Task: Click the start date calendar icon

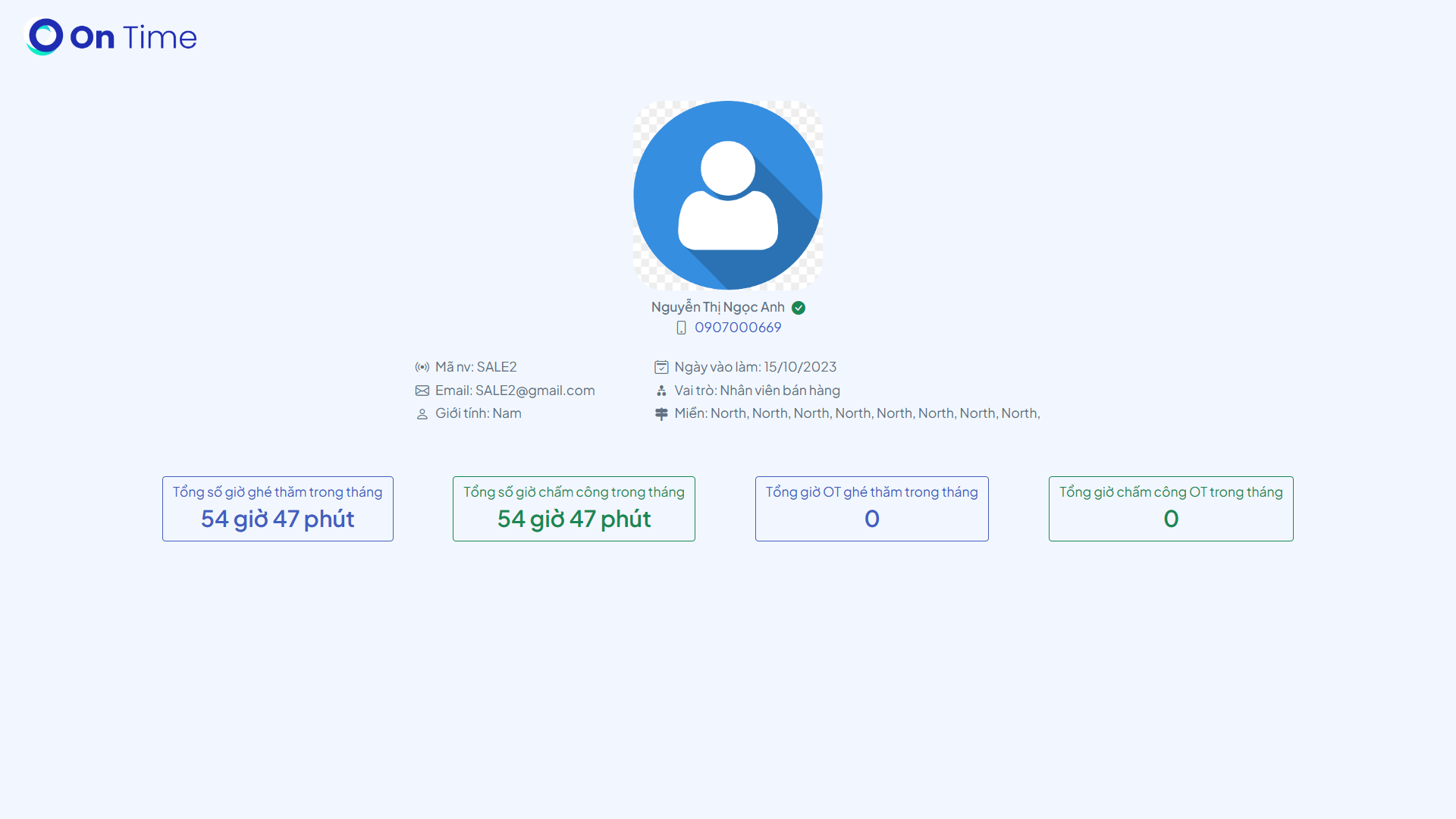Action: 661,367
